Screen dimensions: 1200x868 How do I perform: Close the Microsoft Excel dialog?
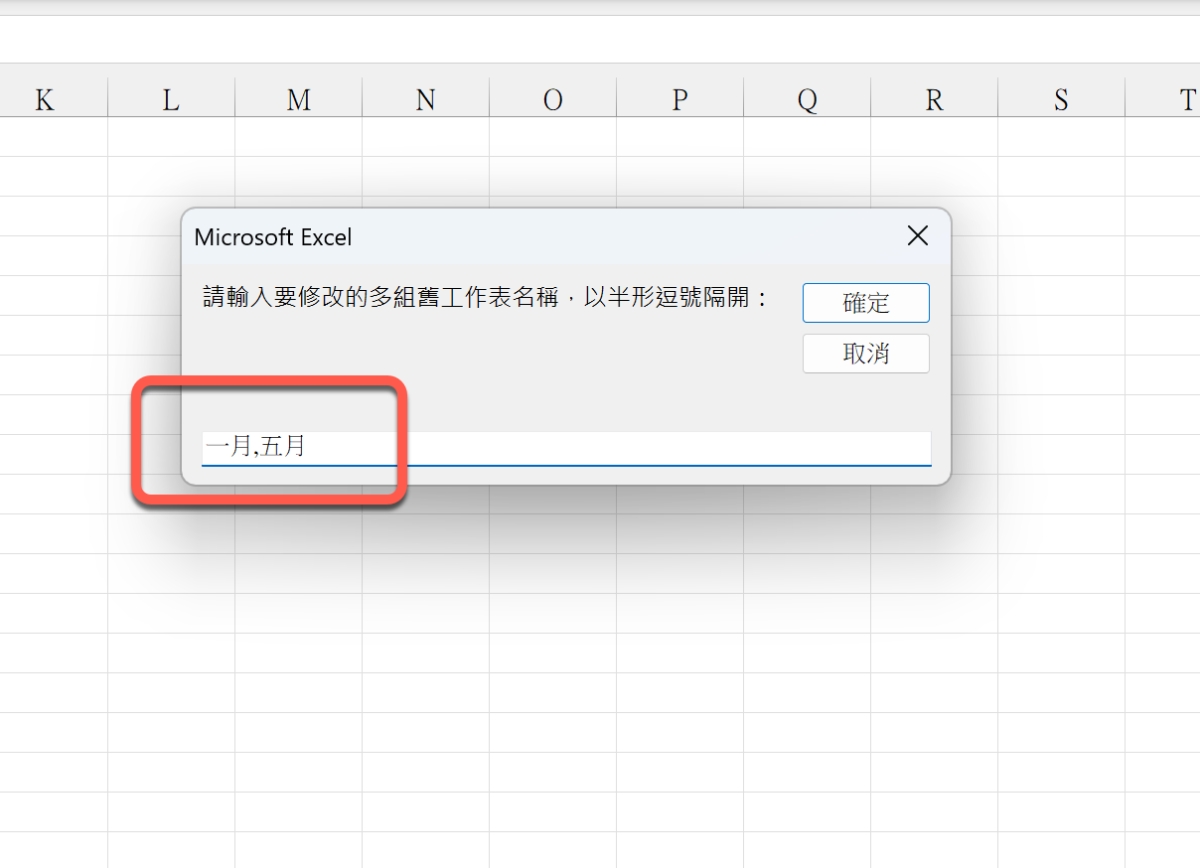(x=917, y=236)
